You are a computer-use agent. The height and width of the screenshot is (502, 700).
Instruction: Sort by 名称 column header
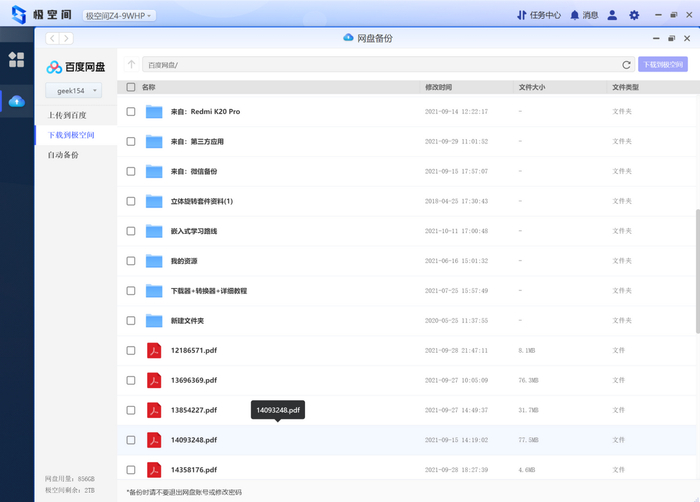(149, 87)
